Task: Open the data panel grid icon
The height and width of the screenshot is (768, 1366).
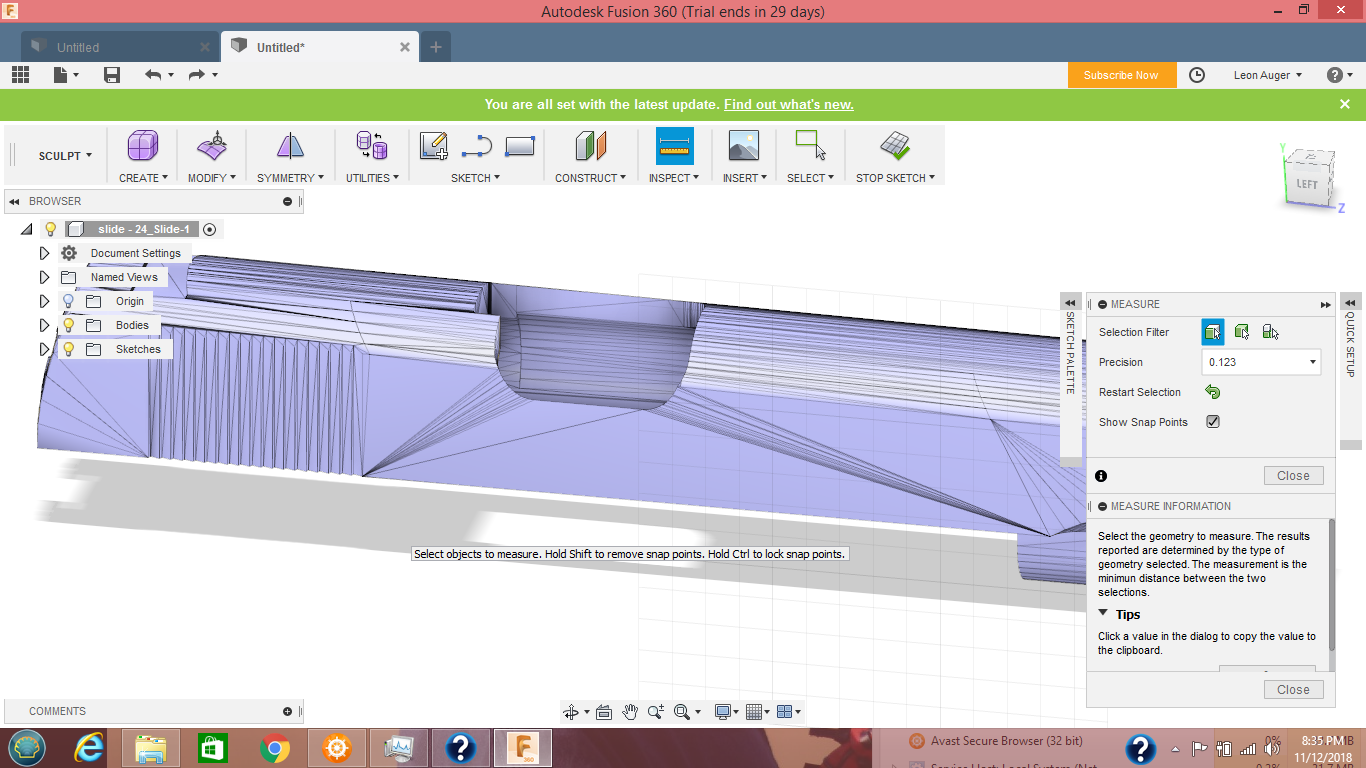Action: pos(20,75)
